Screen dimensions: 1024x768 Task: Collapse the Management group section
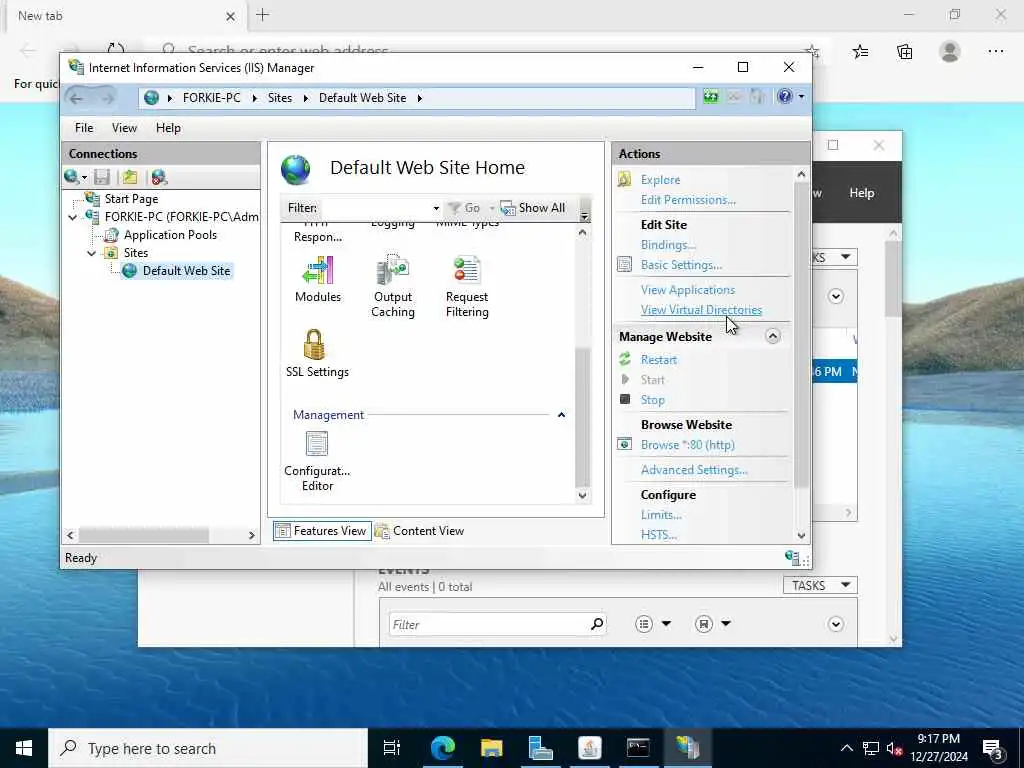tap(561, 415)
